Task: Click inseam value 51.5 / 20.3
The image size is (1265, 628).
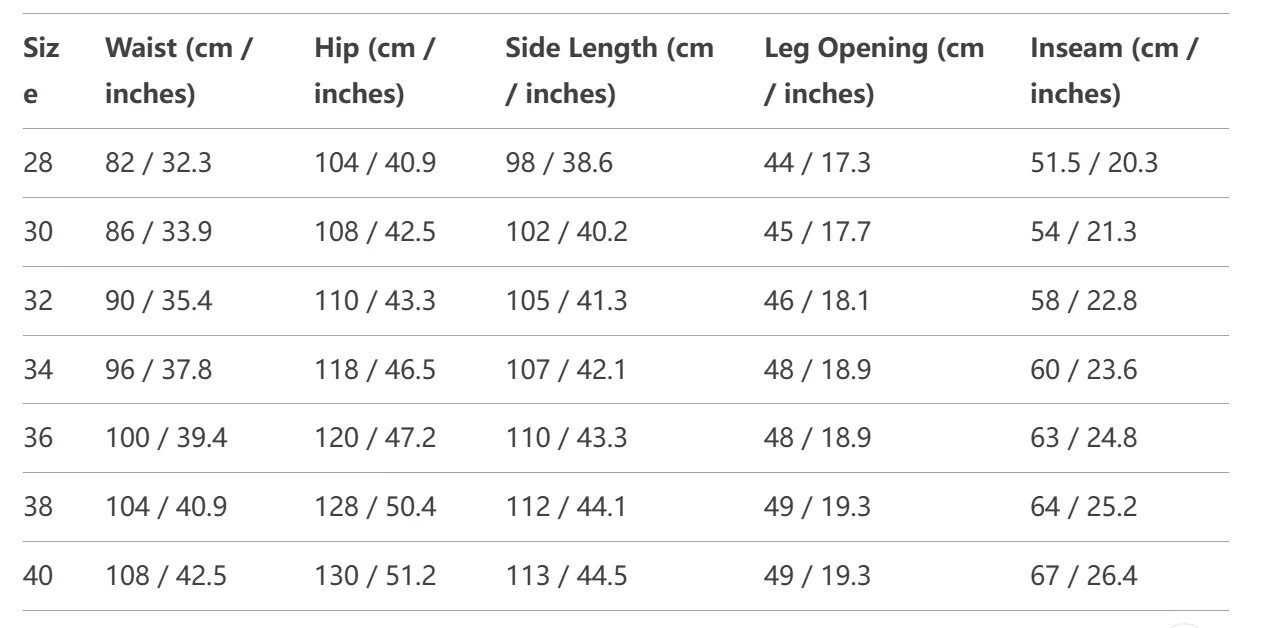Action: point(1094,163)
